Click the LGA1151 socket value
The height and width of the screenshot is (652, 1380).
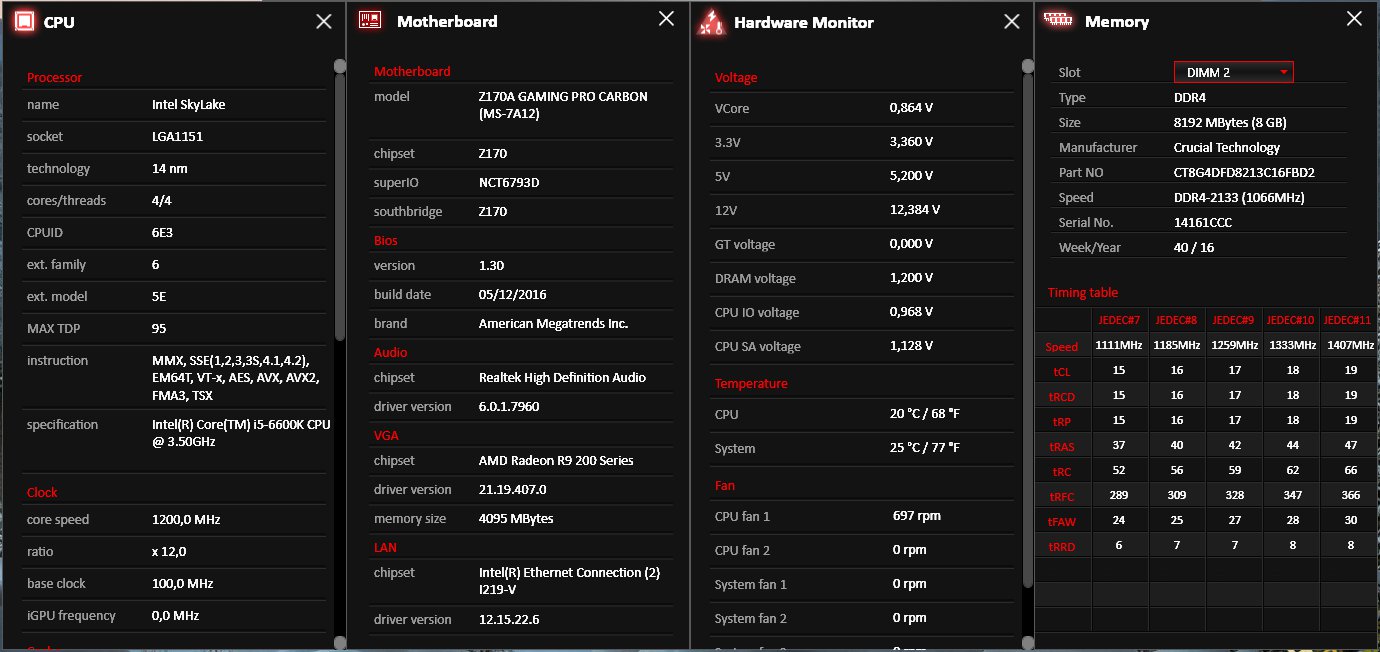coord(177,136)
